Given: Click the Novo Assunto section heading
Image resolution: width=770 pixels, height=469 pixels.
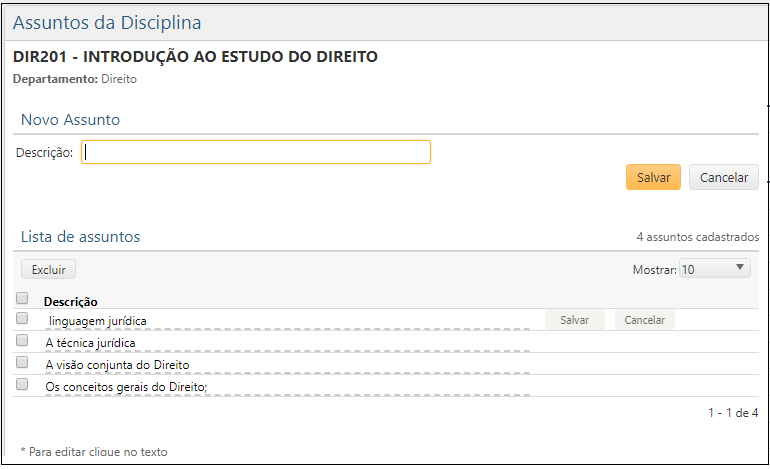Looking at the screenshot, I should 71,120.
